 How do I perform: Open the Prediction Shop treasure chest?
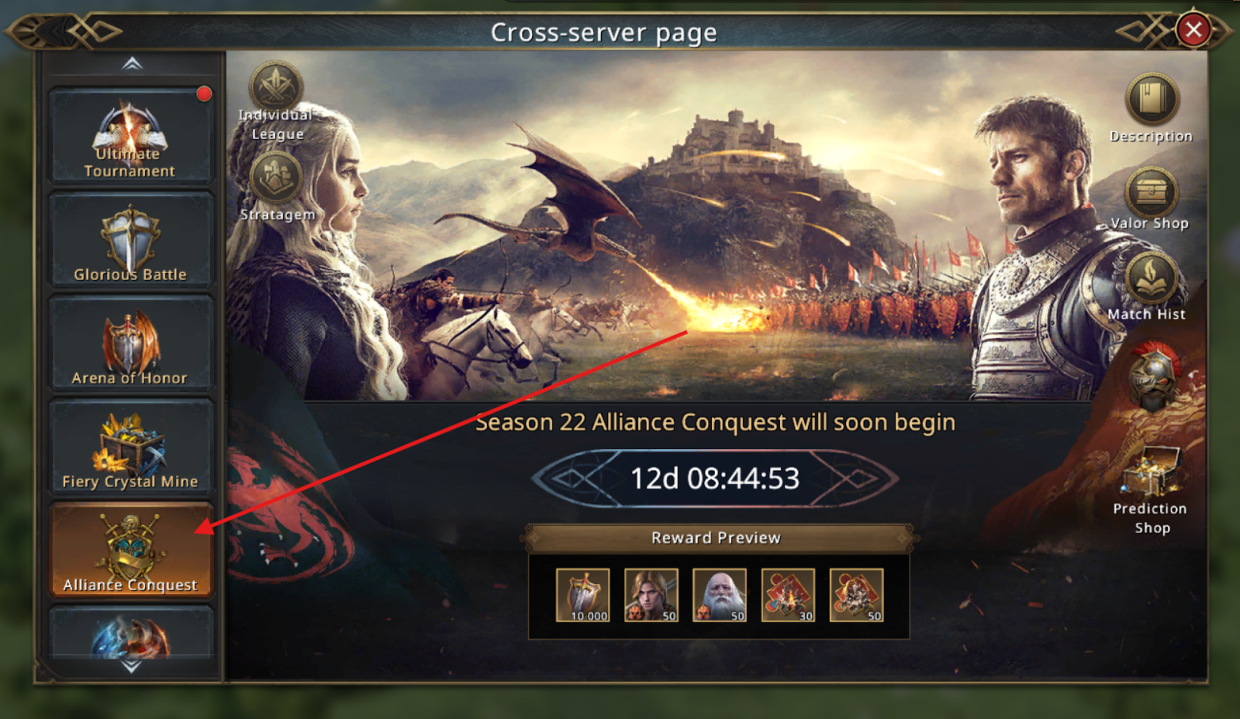tap(1152, 472)
